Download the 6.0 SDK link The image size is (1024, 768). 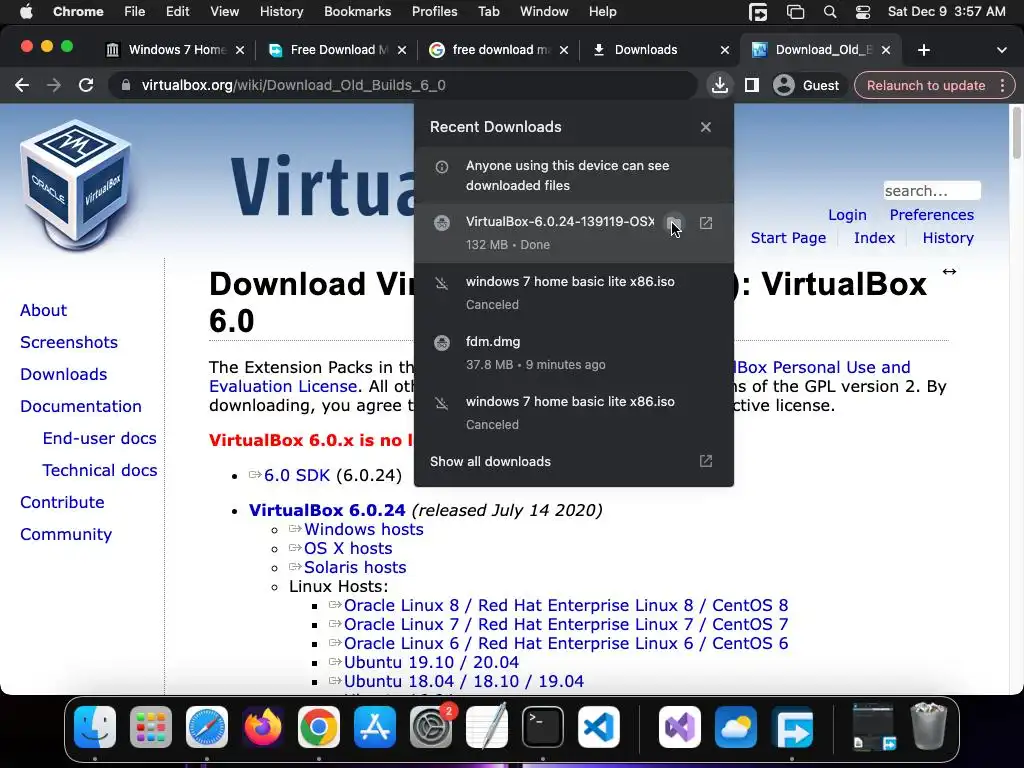(296, 475)
